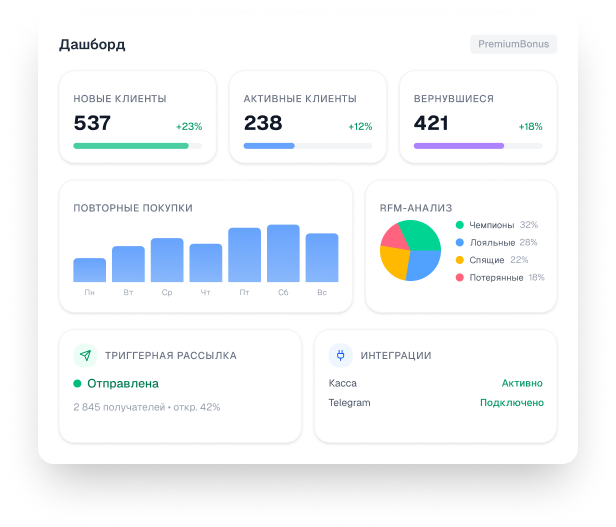Click the Интеграции card title
Image resolution: width=616 pixels, height=527 pixels.
pos(396,356)
